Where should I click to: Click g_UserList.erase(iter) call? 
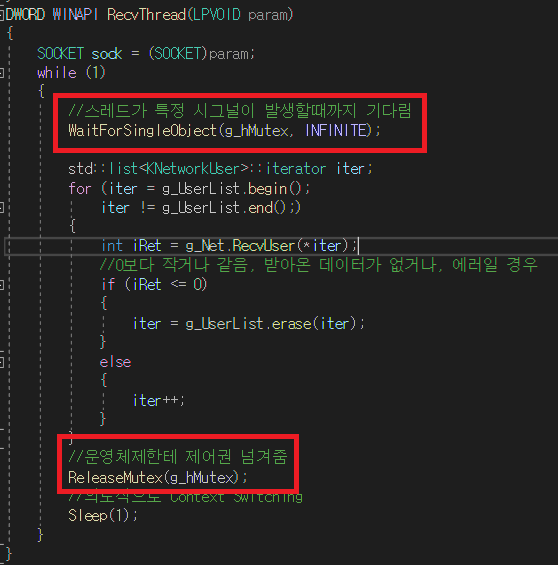point(271,324)
